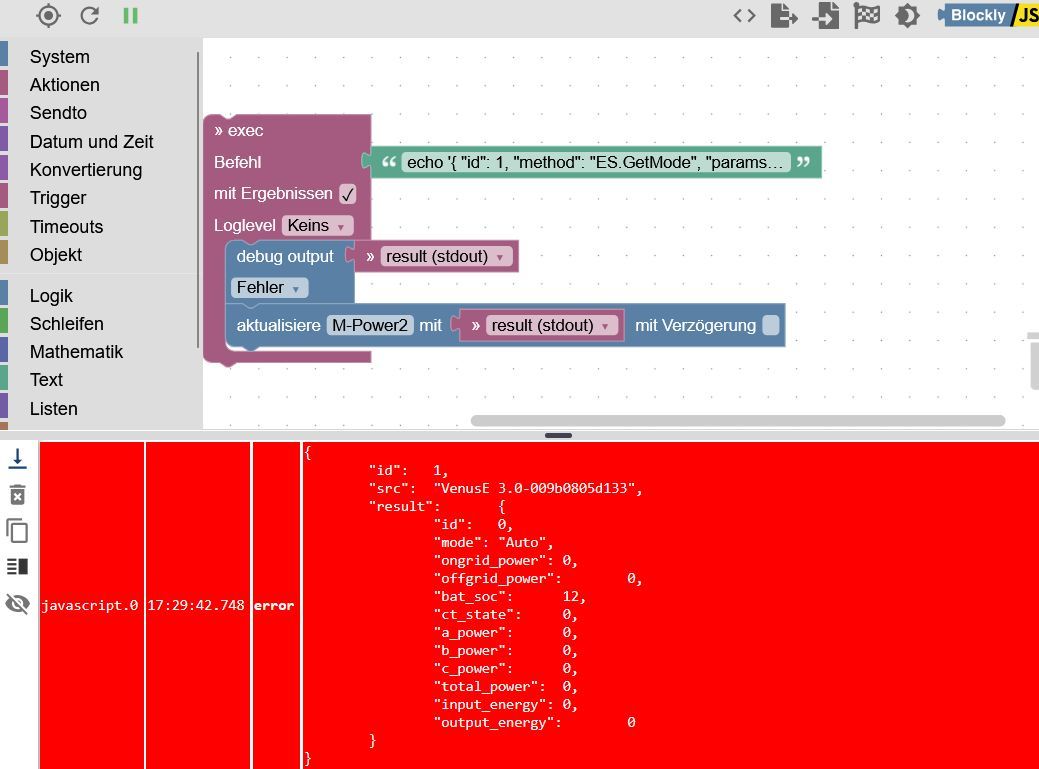This screenshot has width=1039, height=769.
Task: Click the locate script target icon
Action: click(x=48, y=15)
